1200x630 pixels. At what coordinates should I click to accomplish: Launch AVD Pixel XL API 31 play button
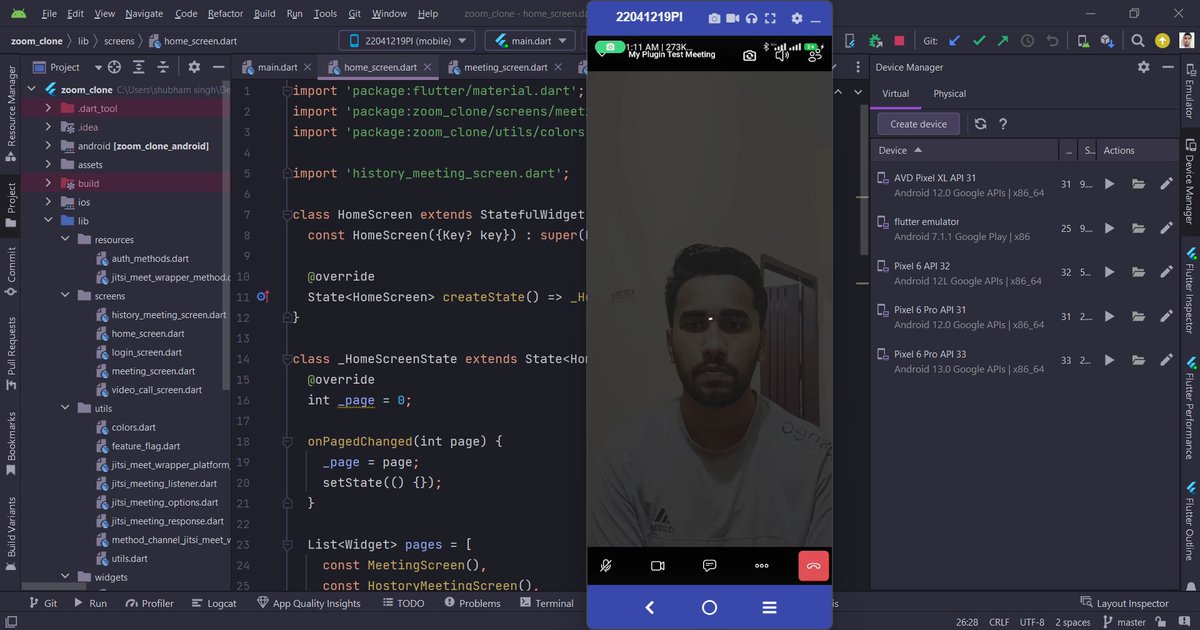tap(1109, 184)
